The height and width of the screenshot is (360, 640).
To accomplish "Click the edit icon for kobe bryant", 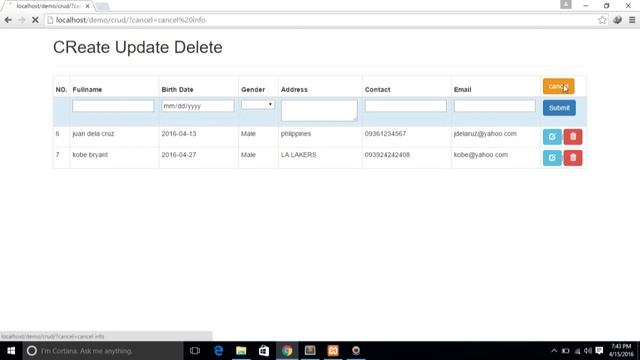I will click(x=552, y=158).
